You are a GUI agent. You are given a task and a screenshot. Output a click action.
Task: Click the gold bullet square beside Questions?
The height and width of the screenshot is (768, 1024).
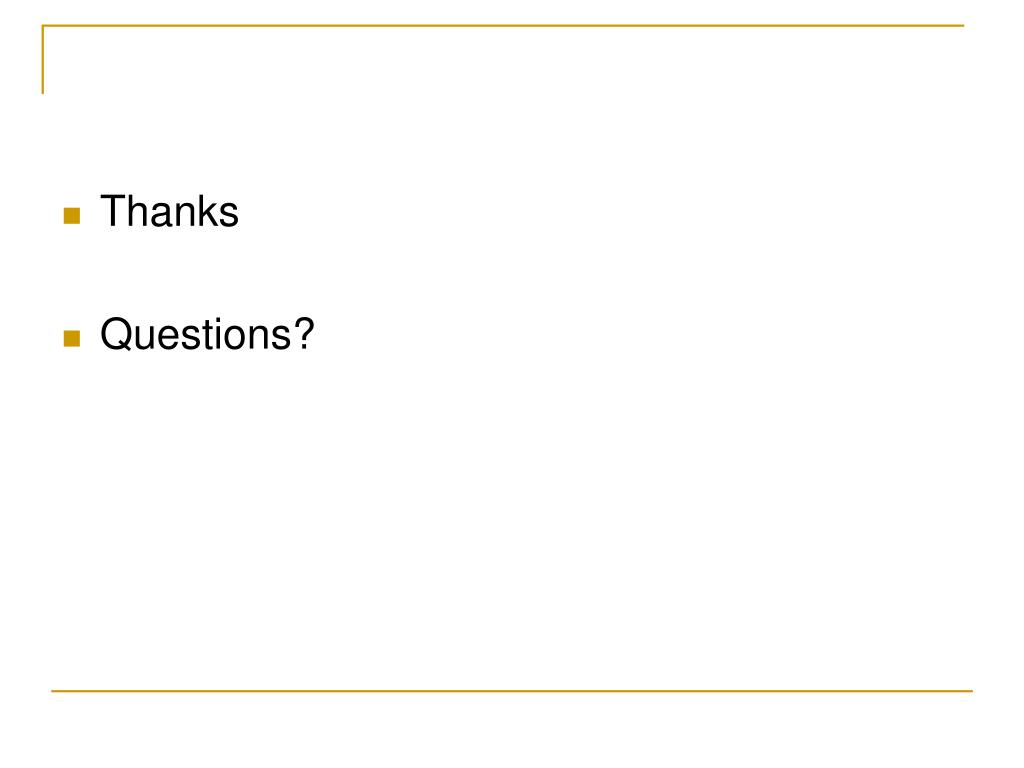(72, 338)
